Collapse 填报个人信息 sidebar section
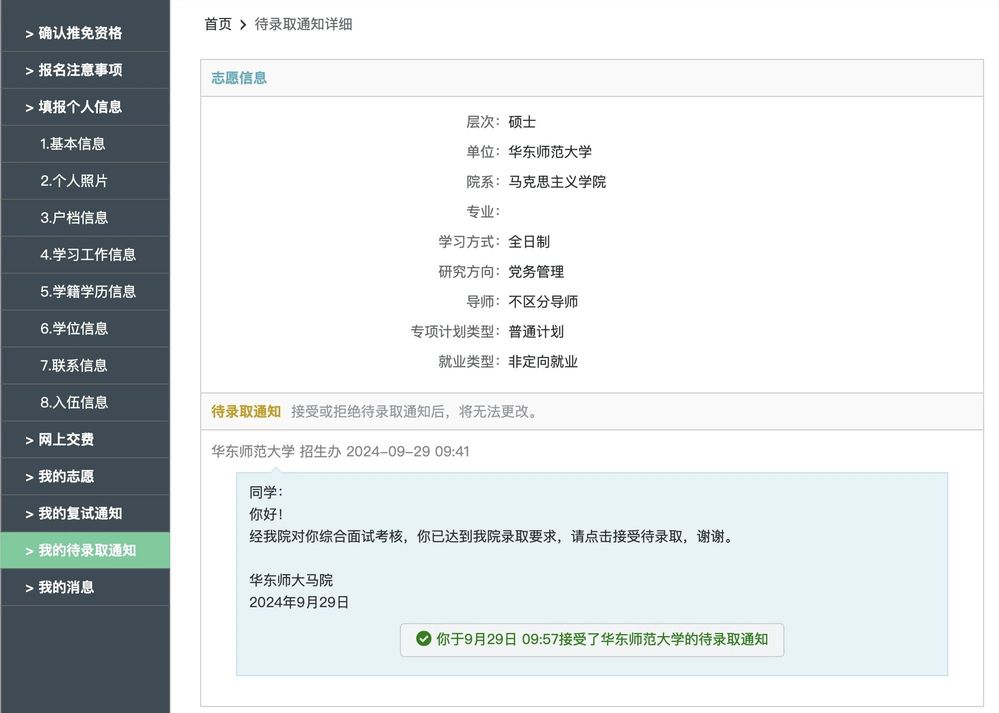999x713 pixels. (x=80, y=107)
